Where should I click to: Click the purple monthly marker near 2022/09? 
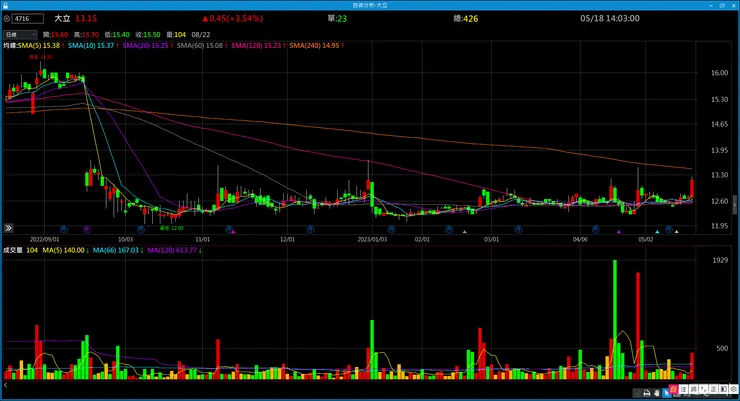click(87, 229)
